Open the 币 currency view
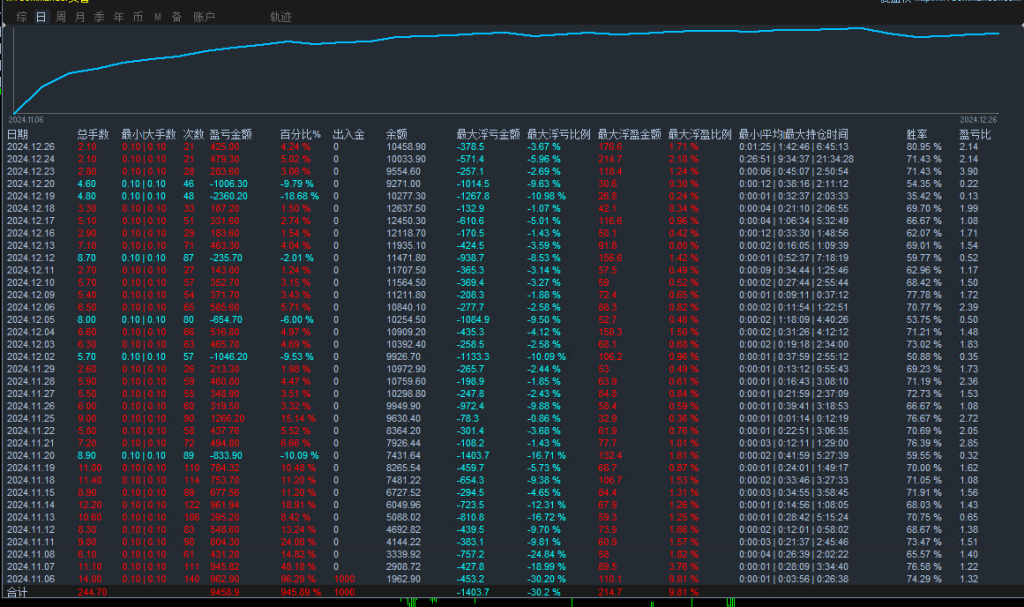 [136, 16]
